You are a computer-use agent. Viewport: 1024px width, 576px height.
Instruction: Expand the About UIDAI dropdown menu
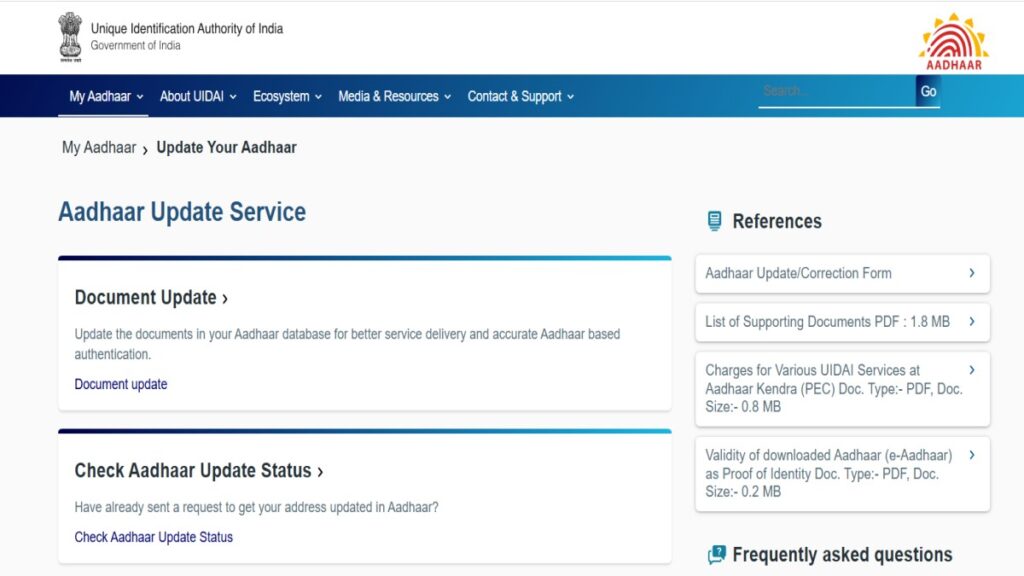pos(198,97)
